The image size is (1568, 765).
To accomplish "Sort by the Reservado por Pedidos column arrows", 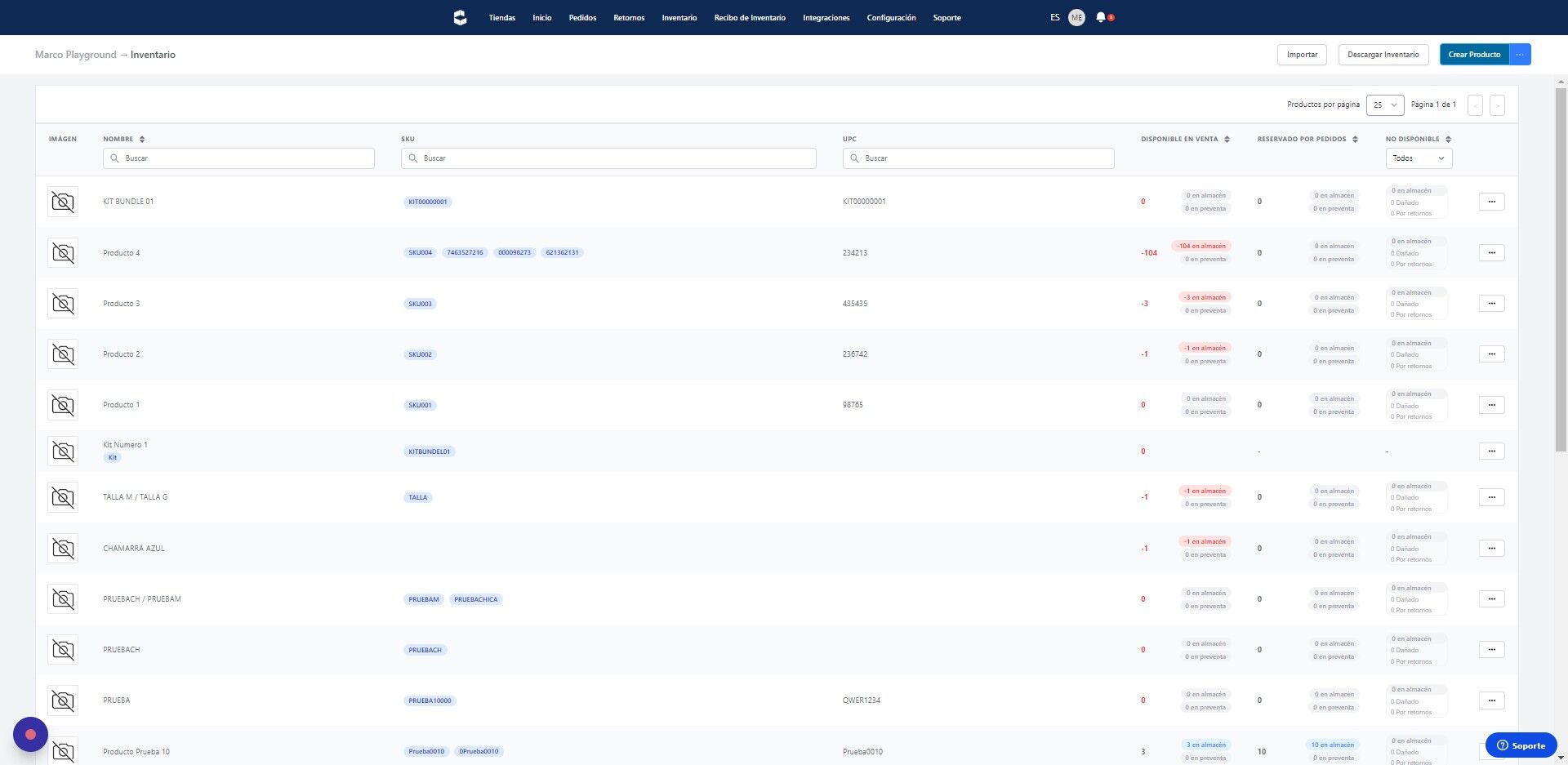I will click(x=1355, y=139).
